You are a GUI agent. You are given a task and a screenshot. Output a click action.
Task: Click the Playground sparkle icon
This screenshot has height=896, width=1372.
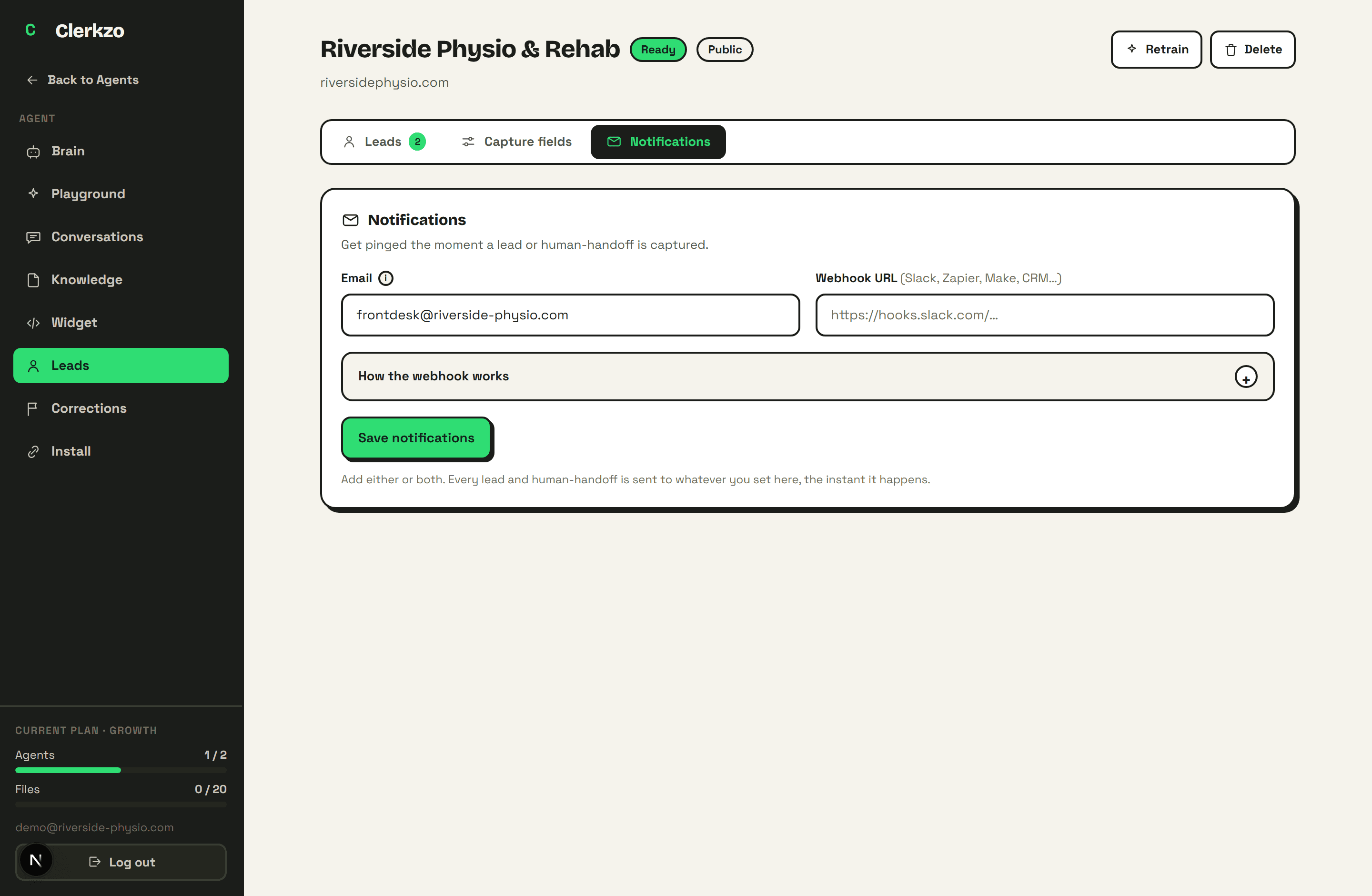pyautogui.click(x=33, y=193)
